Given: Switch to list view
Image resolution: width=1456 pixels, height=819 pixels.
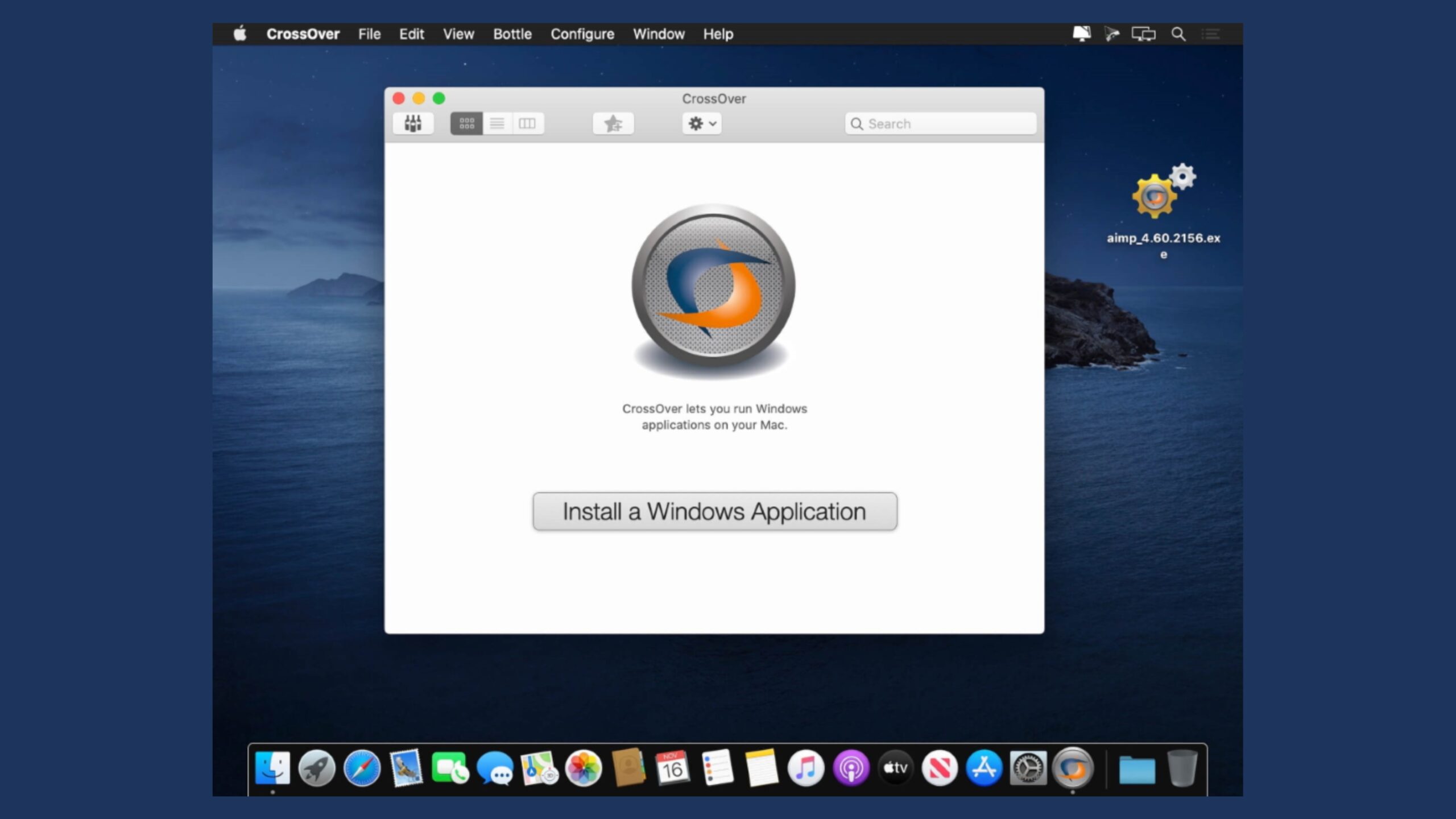Looking at the screenshot, I should 497,123.
